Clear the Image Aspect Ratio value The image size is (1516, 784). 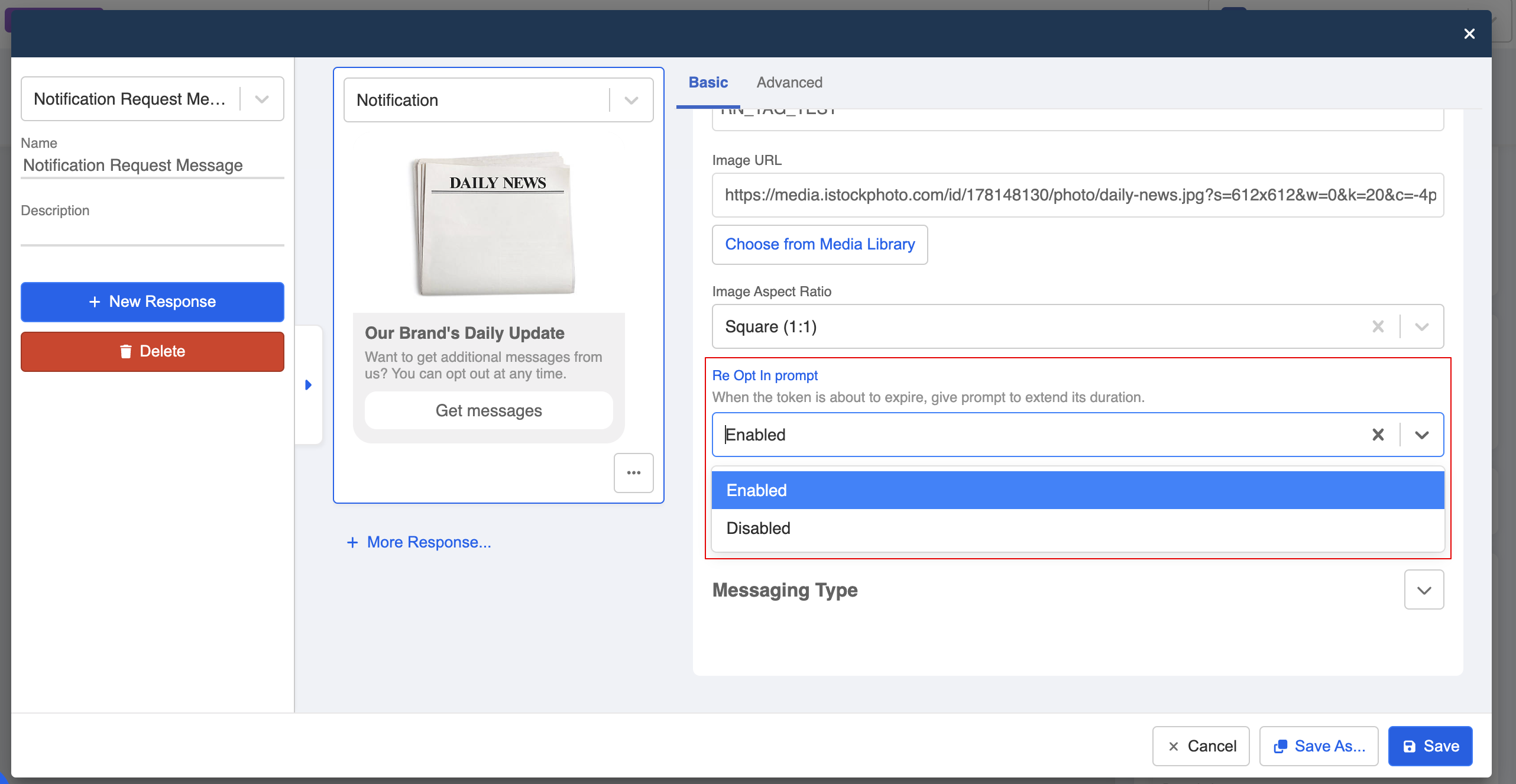tap(1378, 326)
